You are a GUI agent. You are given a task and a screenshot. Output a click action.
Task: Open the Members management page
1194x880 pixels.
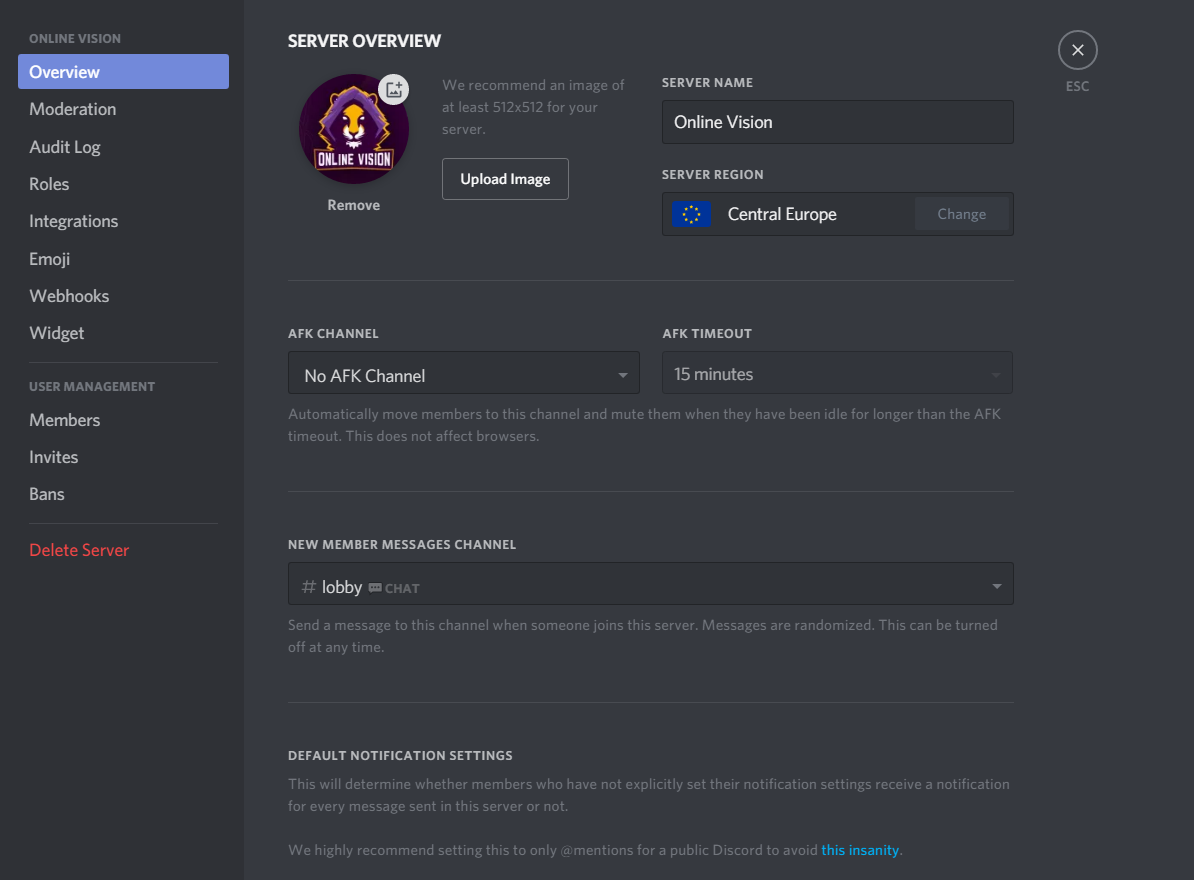coord(65,420)
